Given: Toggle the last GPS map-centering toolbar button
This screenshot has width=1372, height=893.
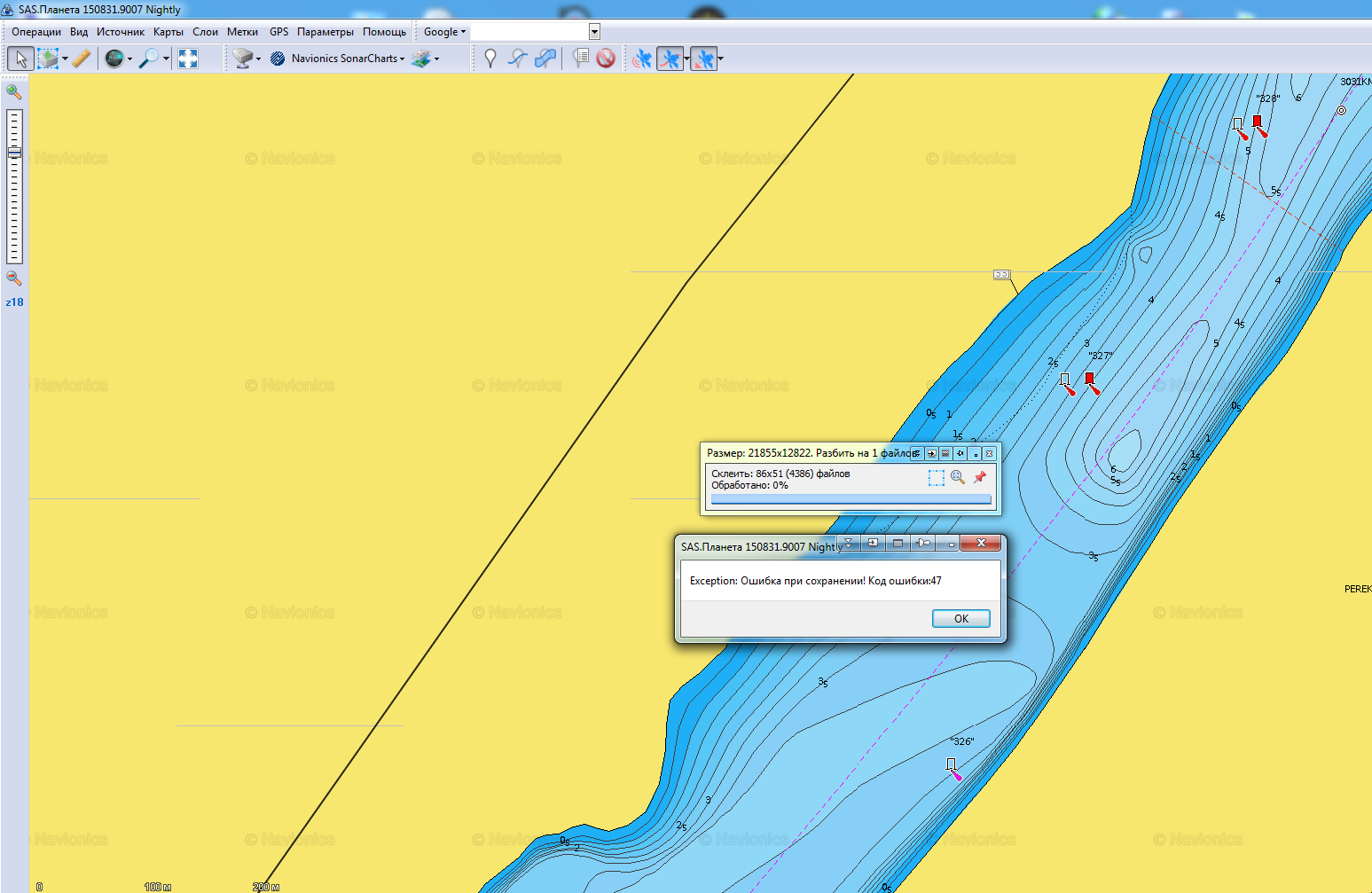Looking at the screenshot, I should tap(704, 59).
